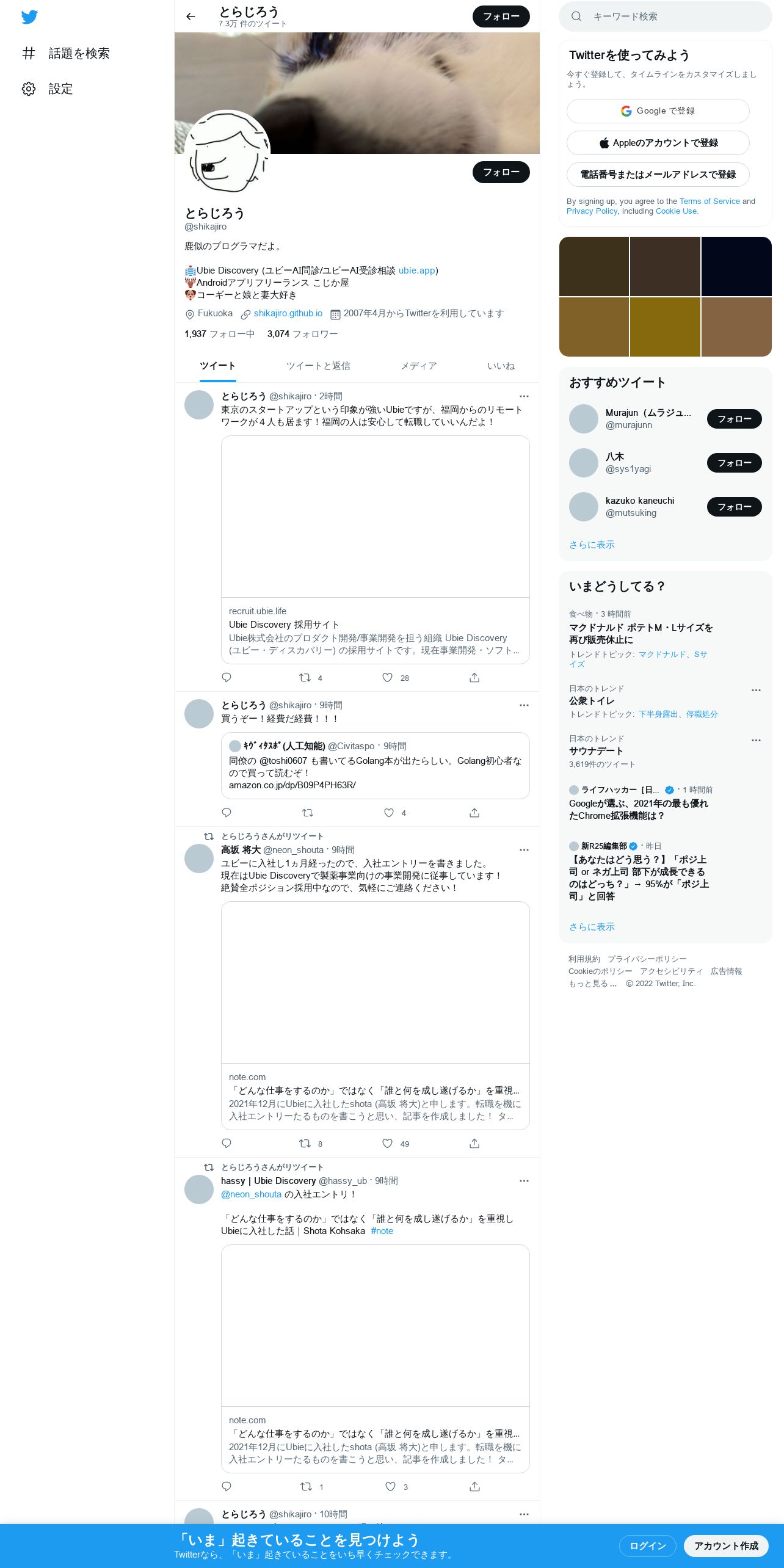
Task: Open the dark navy media thumbnail
Action: pos(736,267)
